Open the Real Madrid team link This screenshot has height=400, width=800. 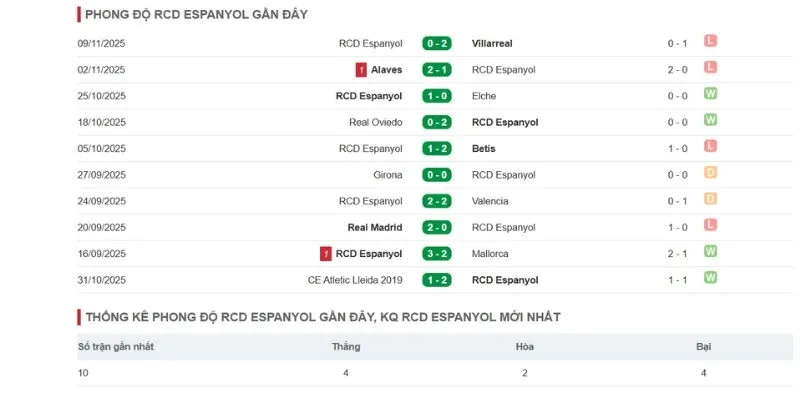point(374,227)
